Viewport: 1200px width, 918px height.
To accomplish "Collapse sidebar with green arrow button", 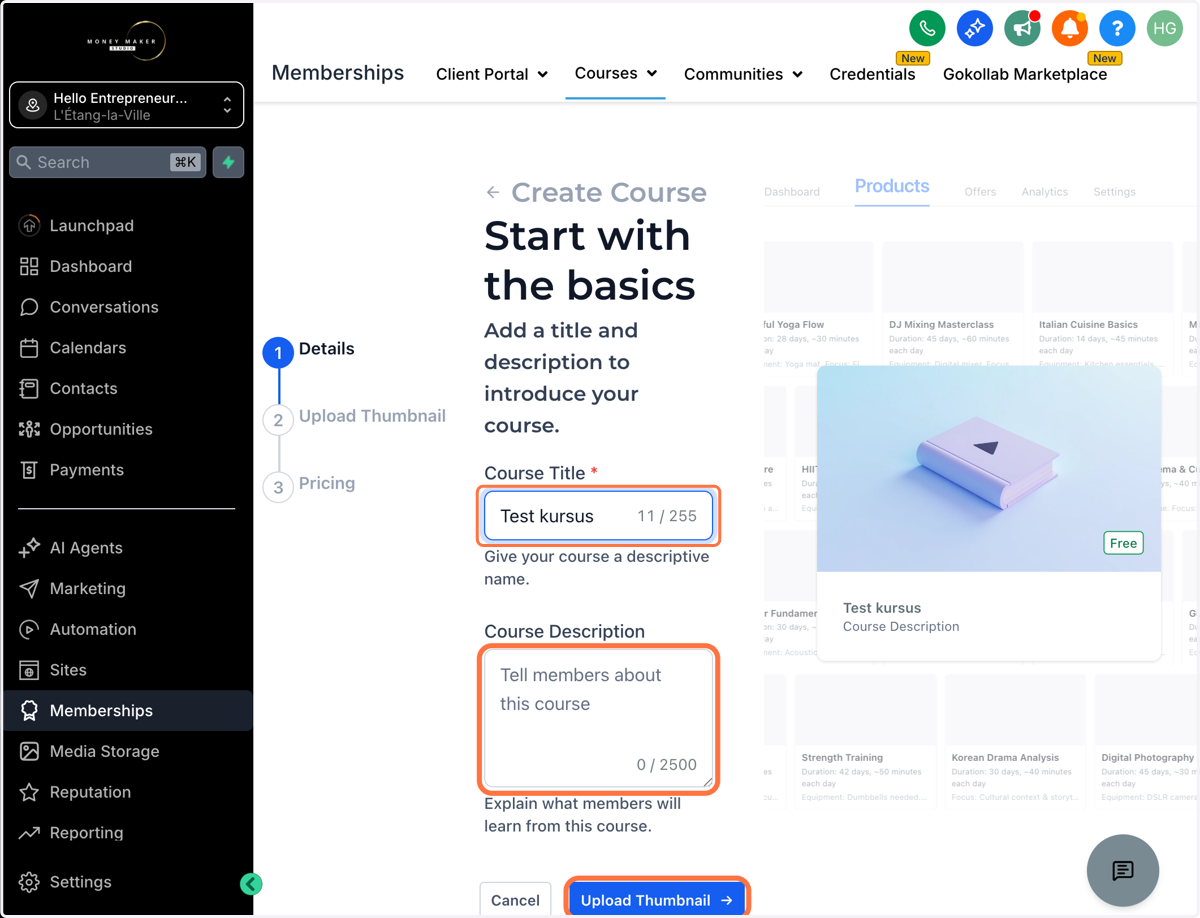I will [x=251, y=883].
